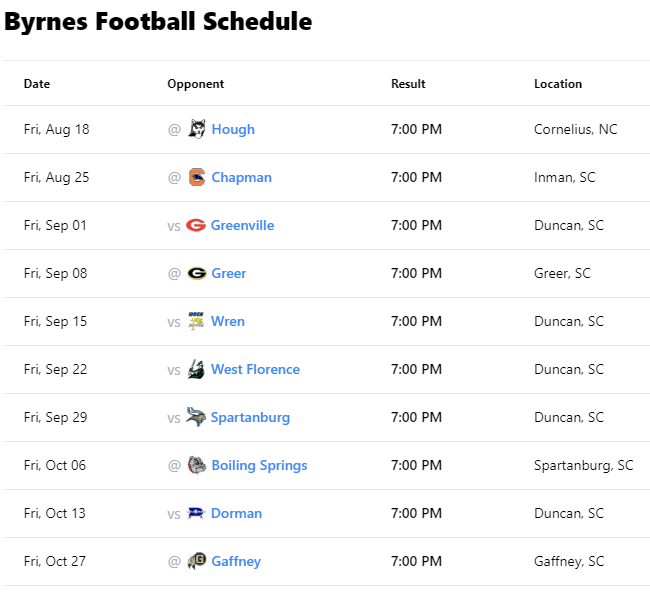Click the Hough team logo icon
This screenshot has width=650, height=601.
tap(197, 129)
